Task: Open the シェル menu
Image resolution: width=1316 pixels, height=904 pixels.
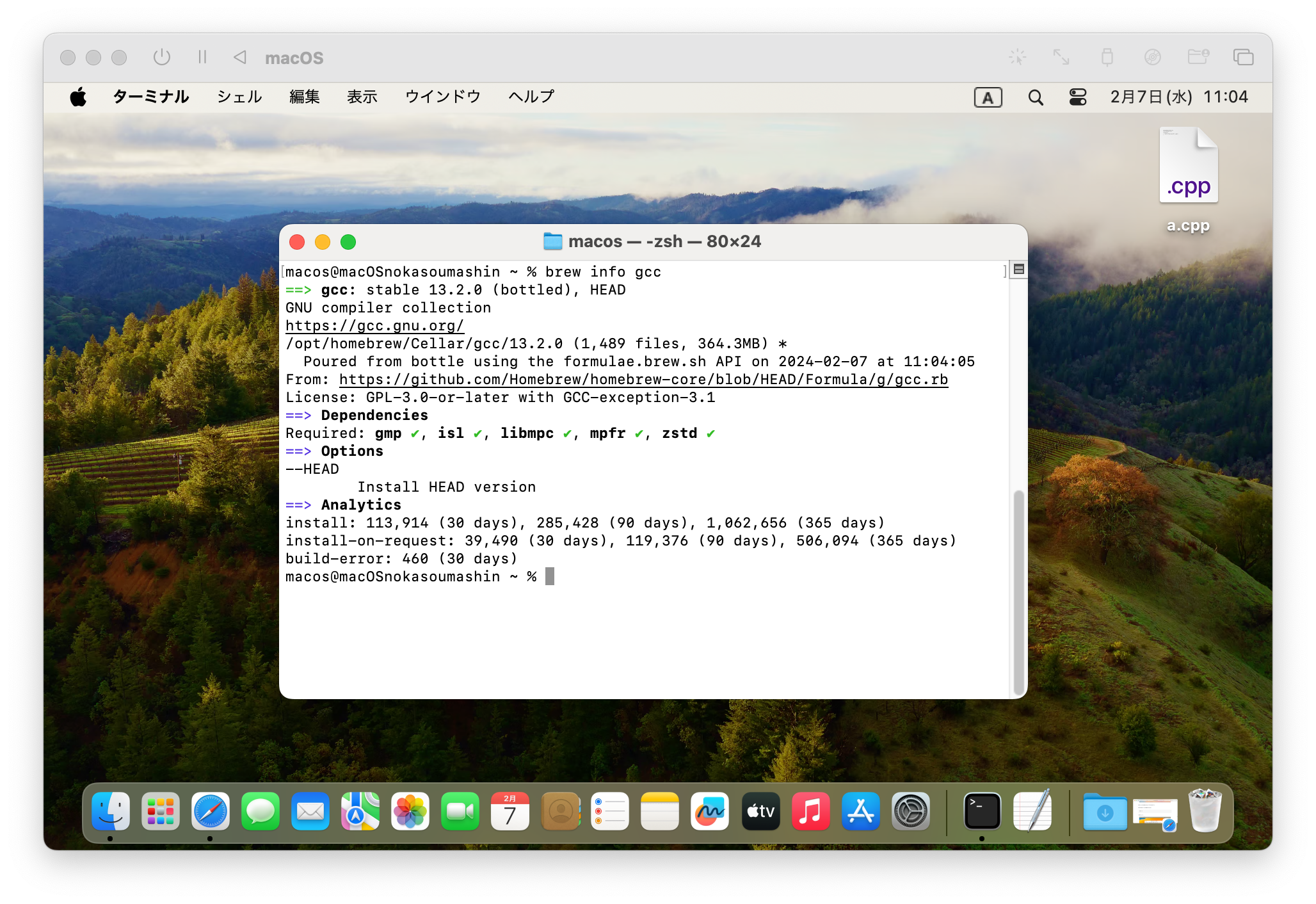Action: click(x=239, y=97)
